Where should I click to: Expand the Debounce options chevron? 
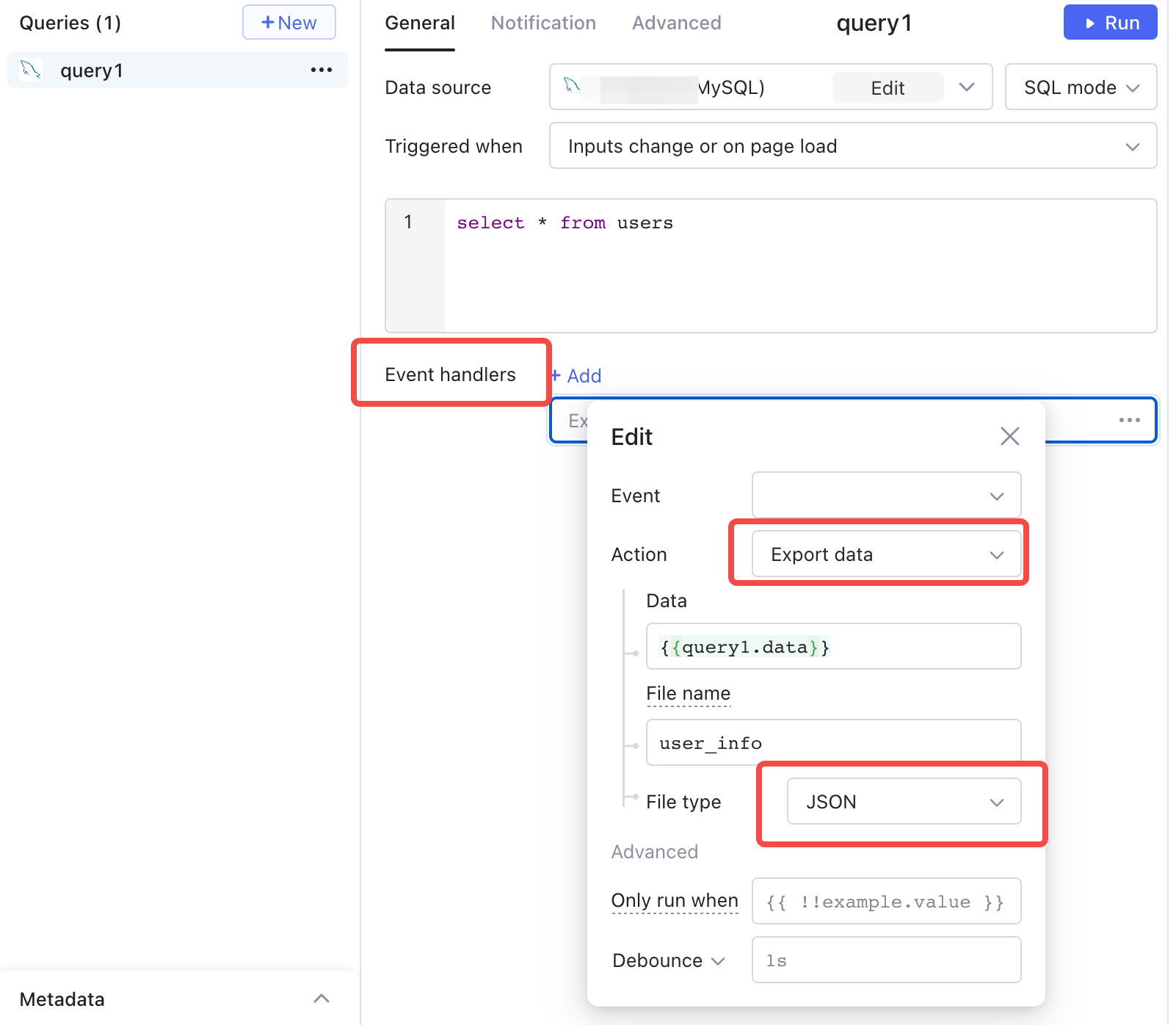(718, 960)
